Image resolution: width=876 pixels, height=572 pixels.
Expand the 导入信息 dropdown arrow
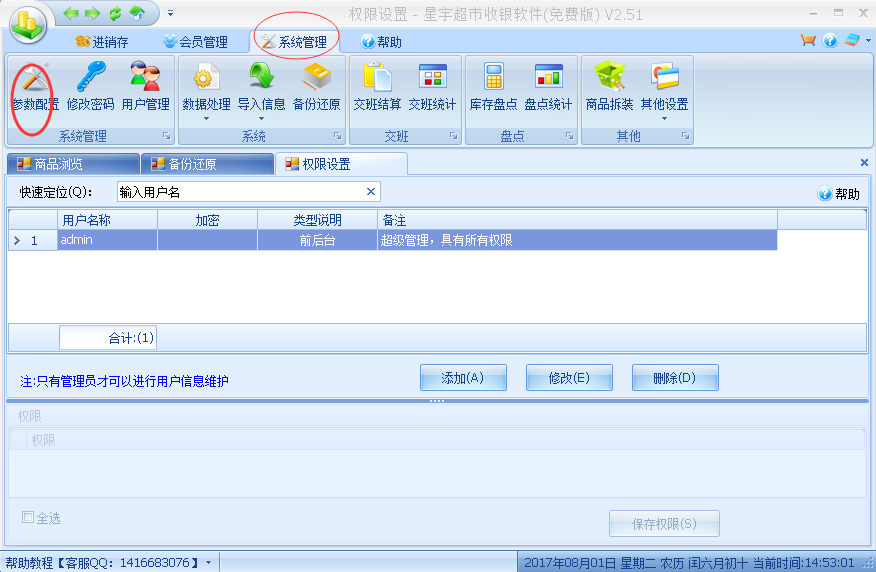pos(261,118)
